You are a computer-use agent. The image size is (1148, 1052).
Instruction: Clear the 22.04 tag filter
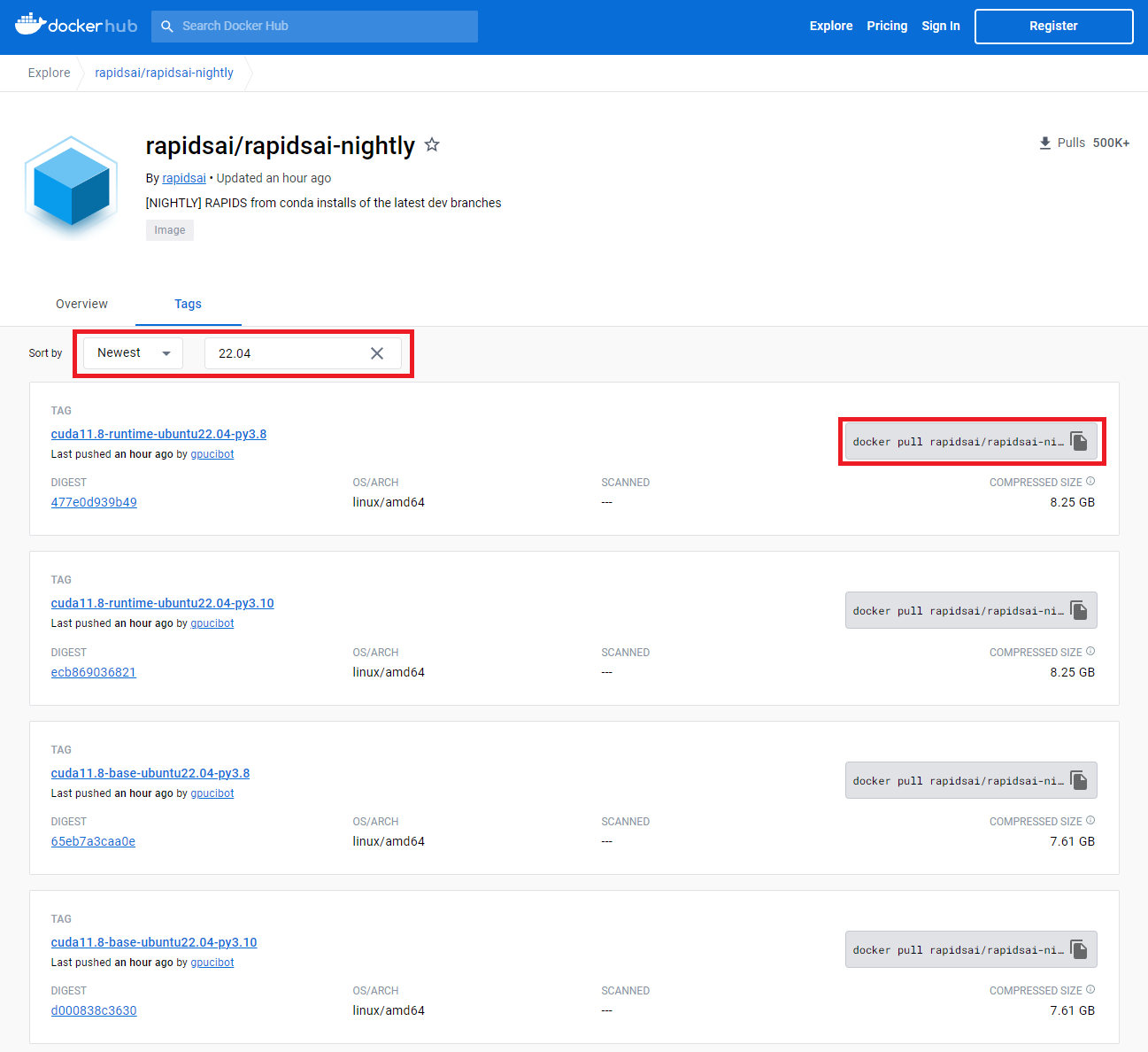377,353
